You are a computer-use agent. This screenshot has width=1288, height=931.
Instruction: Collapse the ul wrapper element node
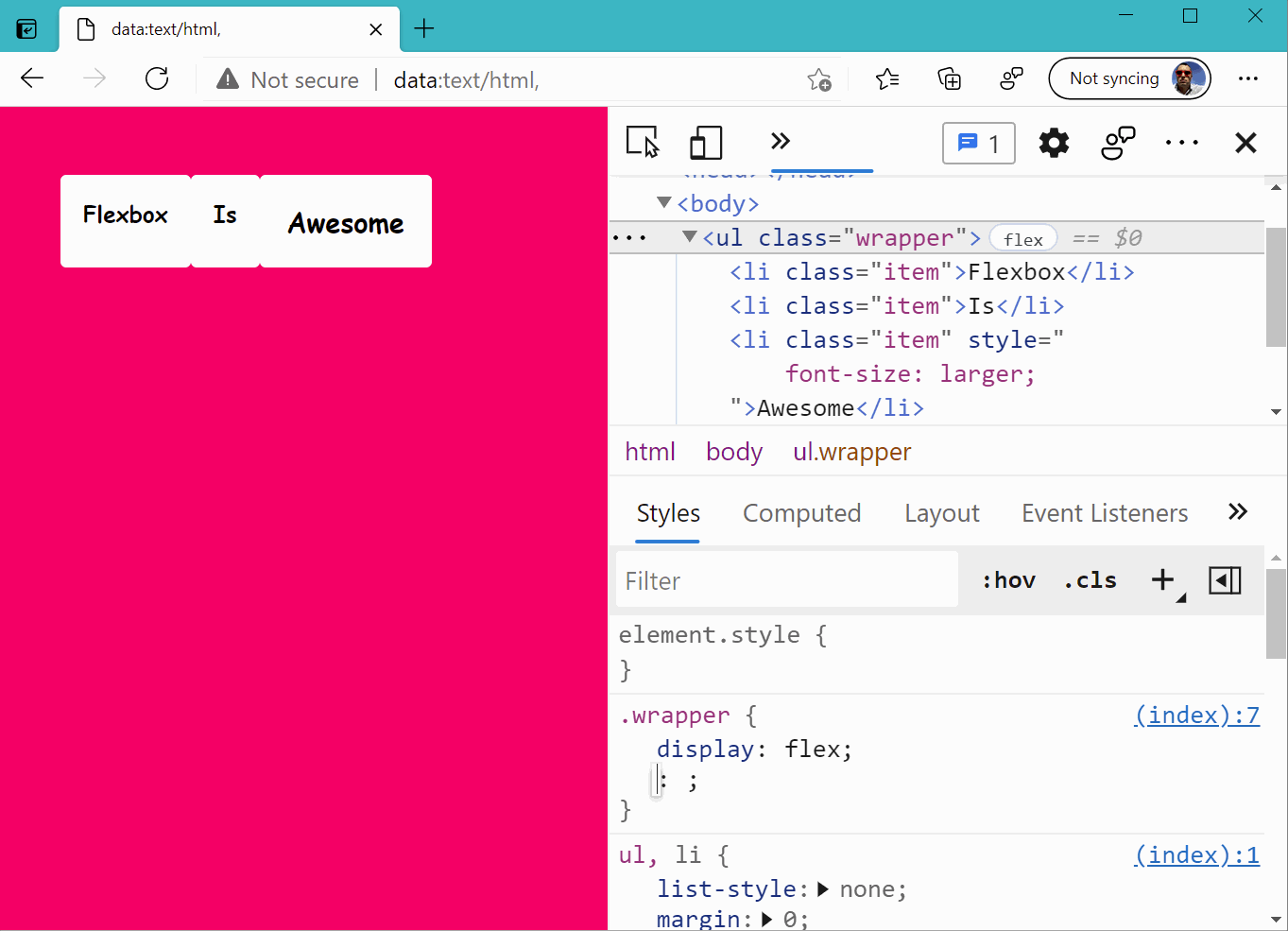click(690, 237)
